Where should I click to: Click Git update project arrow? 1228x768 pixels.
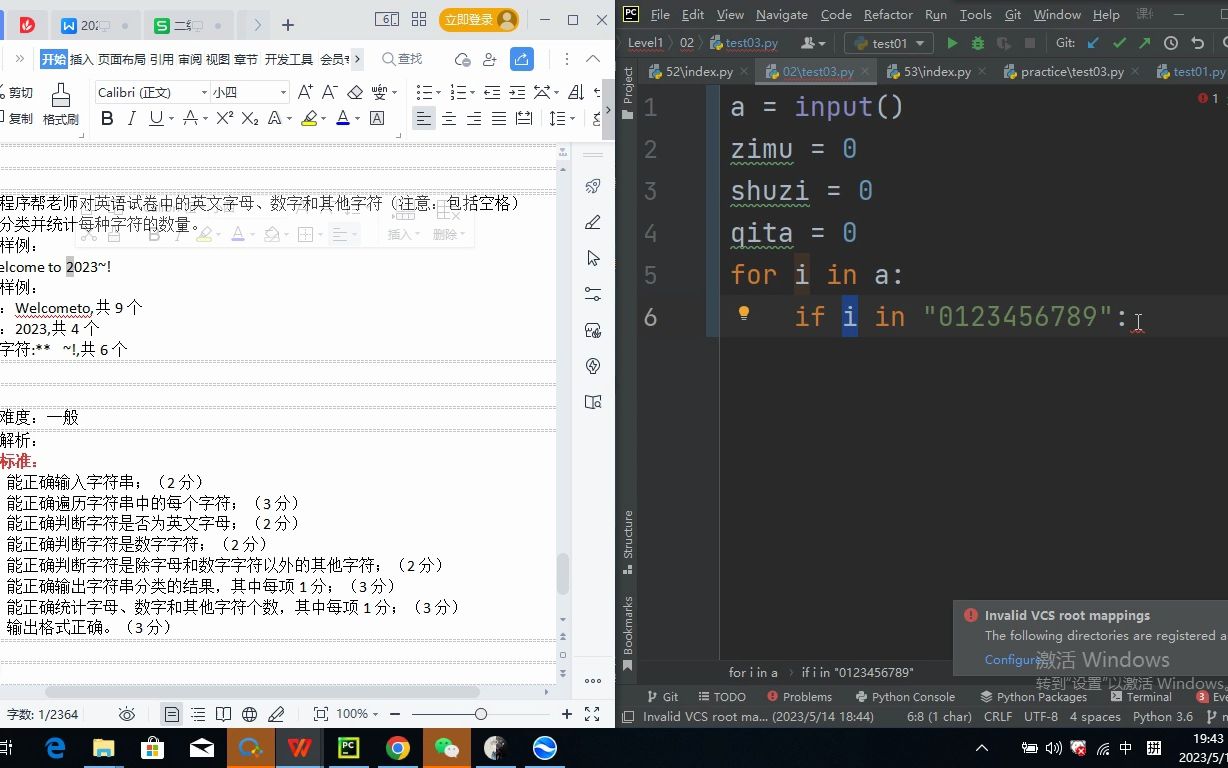(x=1093, y=43)
